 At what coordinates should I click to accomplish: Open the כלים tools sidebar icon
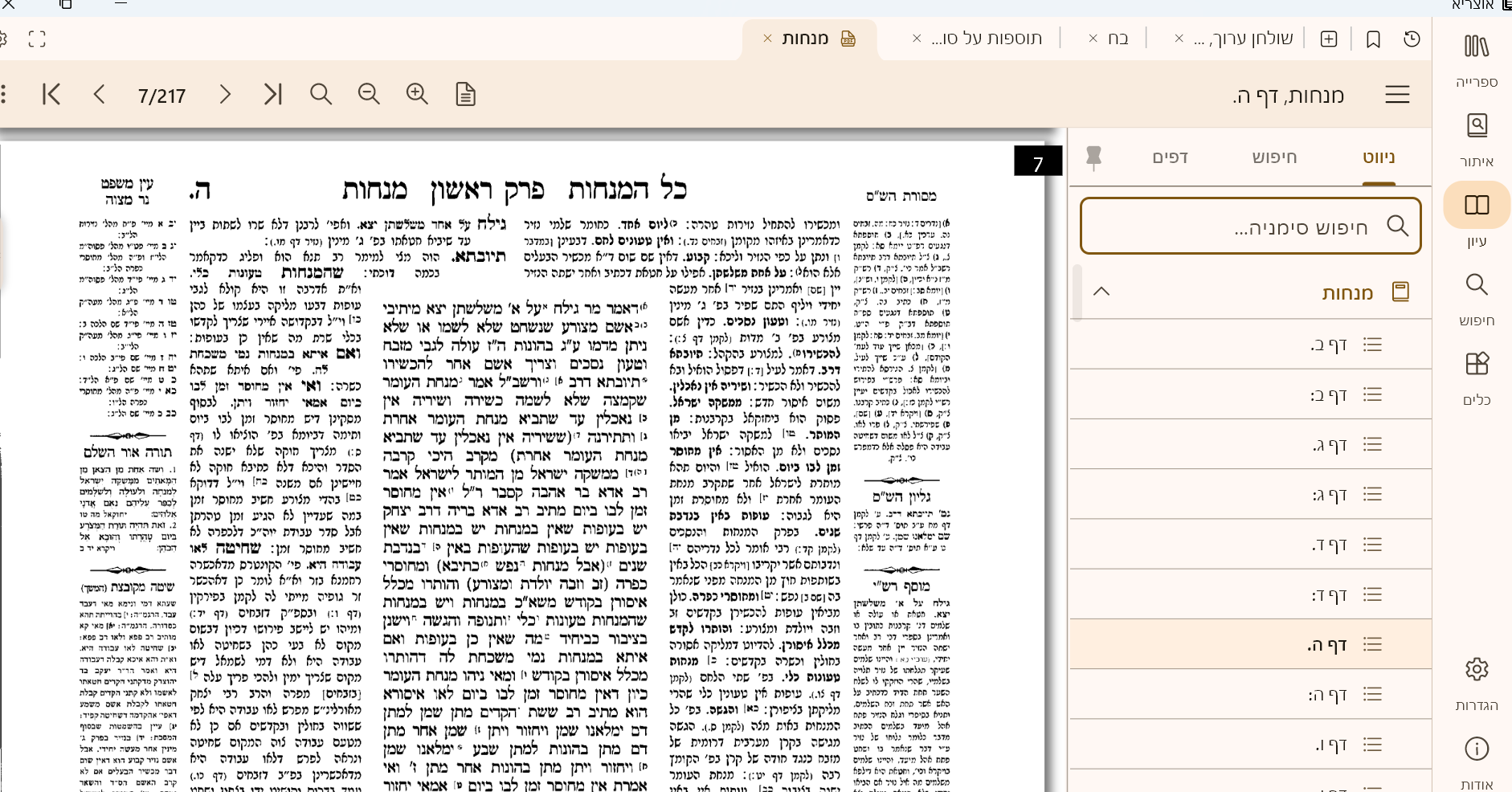pos(1476,365)
